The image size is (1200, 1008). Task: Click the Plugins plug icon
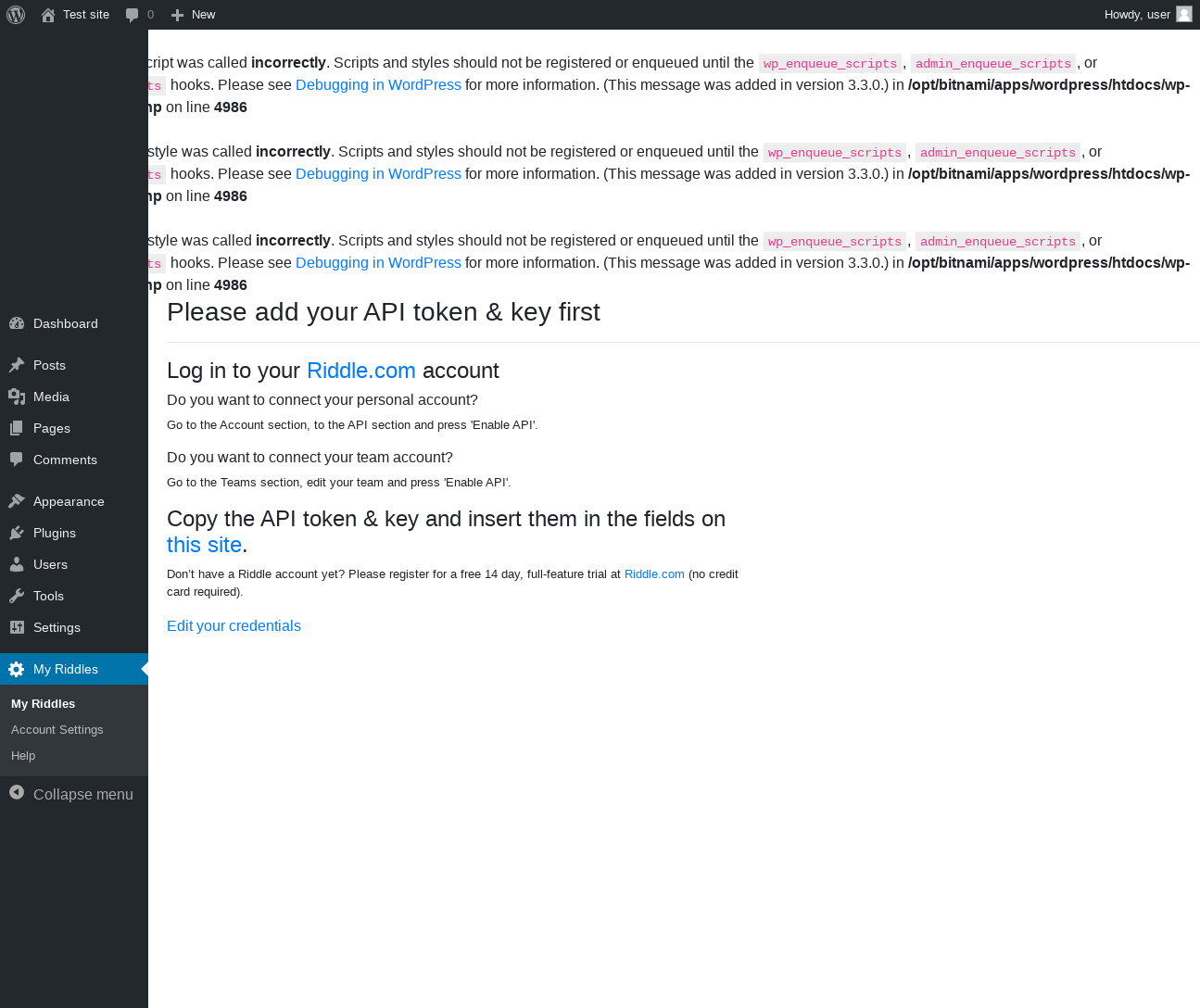(x=17, y=533)
